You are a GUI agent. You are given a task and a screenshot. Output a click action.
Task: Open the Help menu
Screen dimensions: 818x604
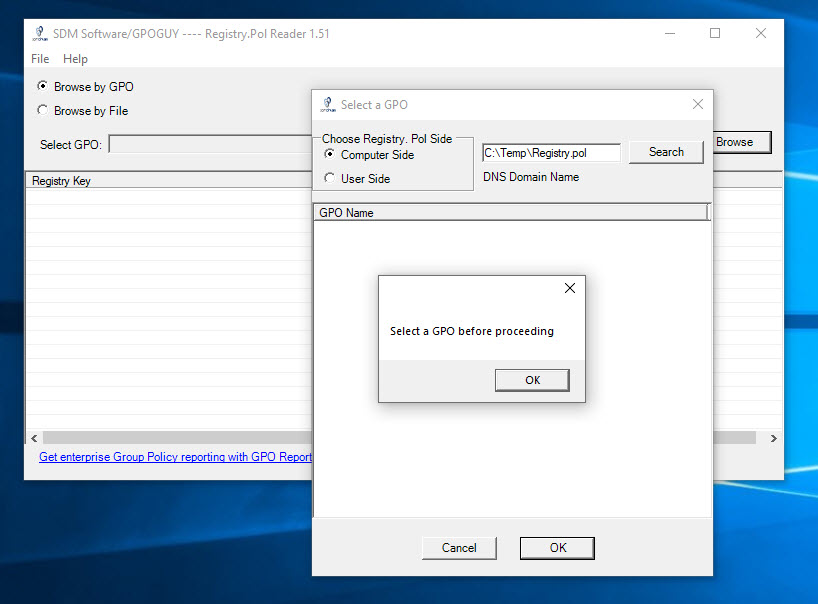(x=75, y=59)
